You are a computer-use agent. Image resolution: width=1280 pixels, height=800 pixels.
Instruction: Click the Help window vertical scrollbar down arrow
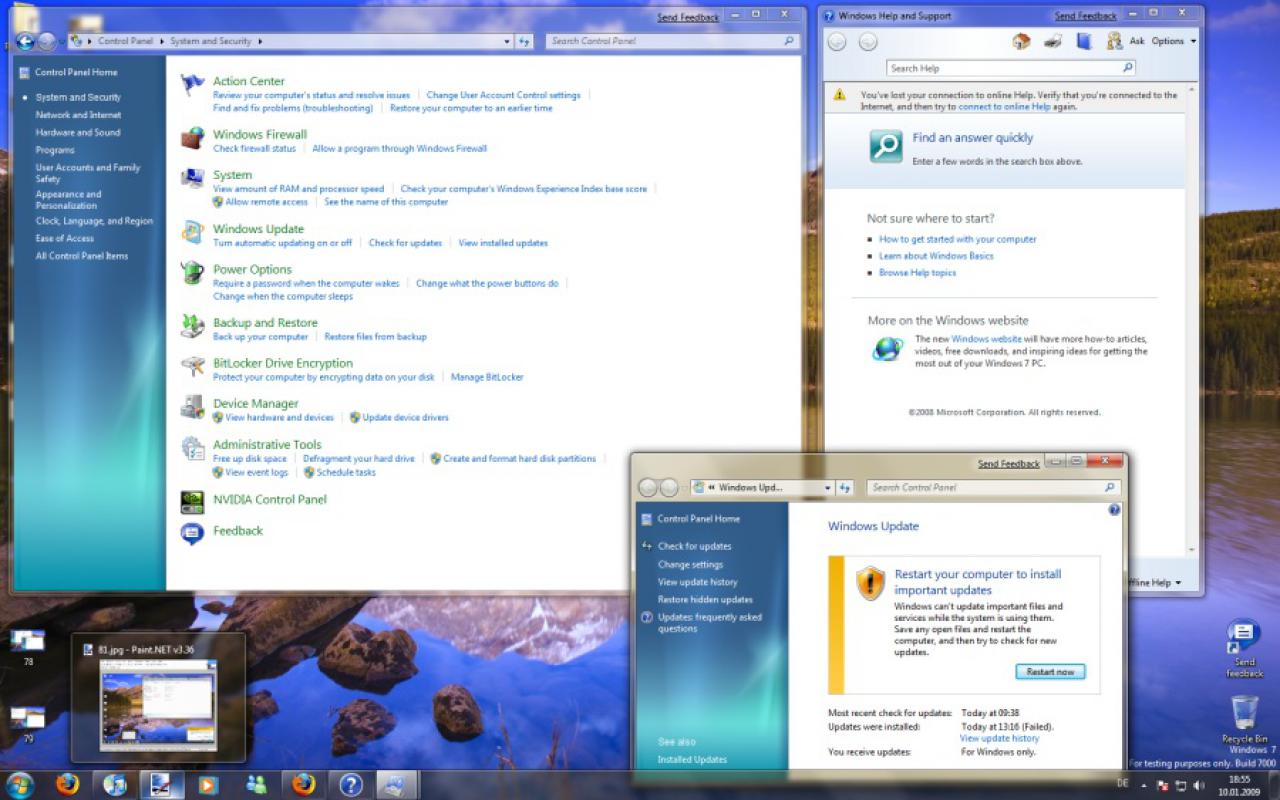pyautogui.click(x=1191, y=551)
